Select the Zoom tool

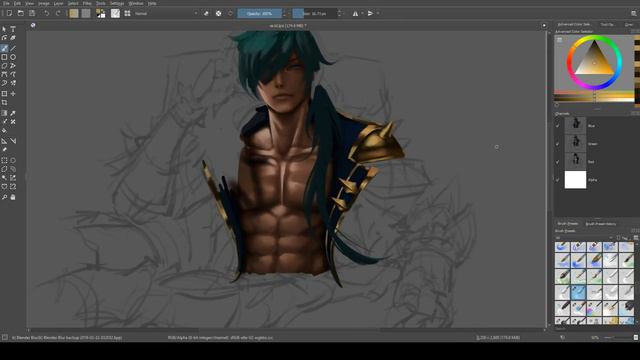click(4, 197)
